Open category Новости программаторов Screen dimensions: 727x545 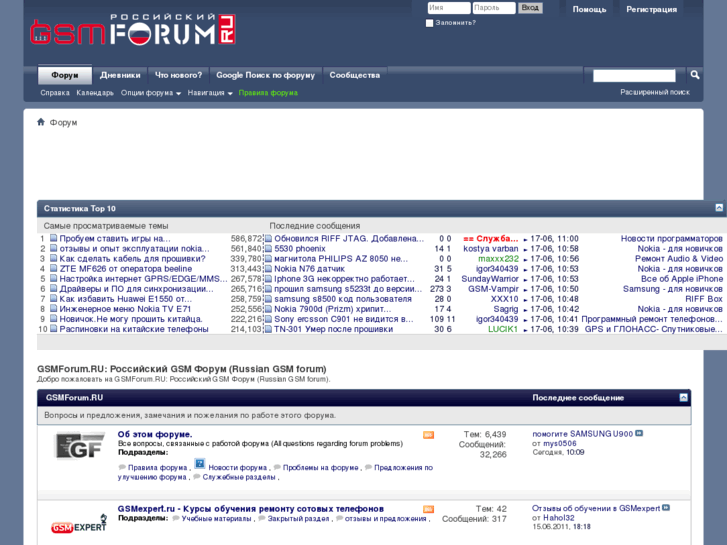click(x=671, y=238)
